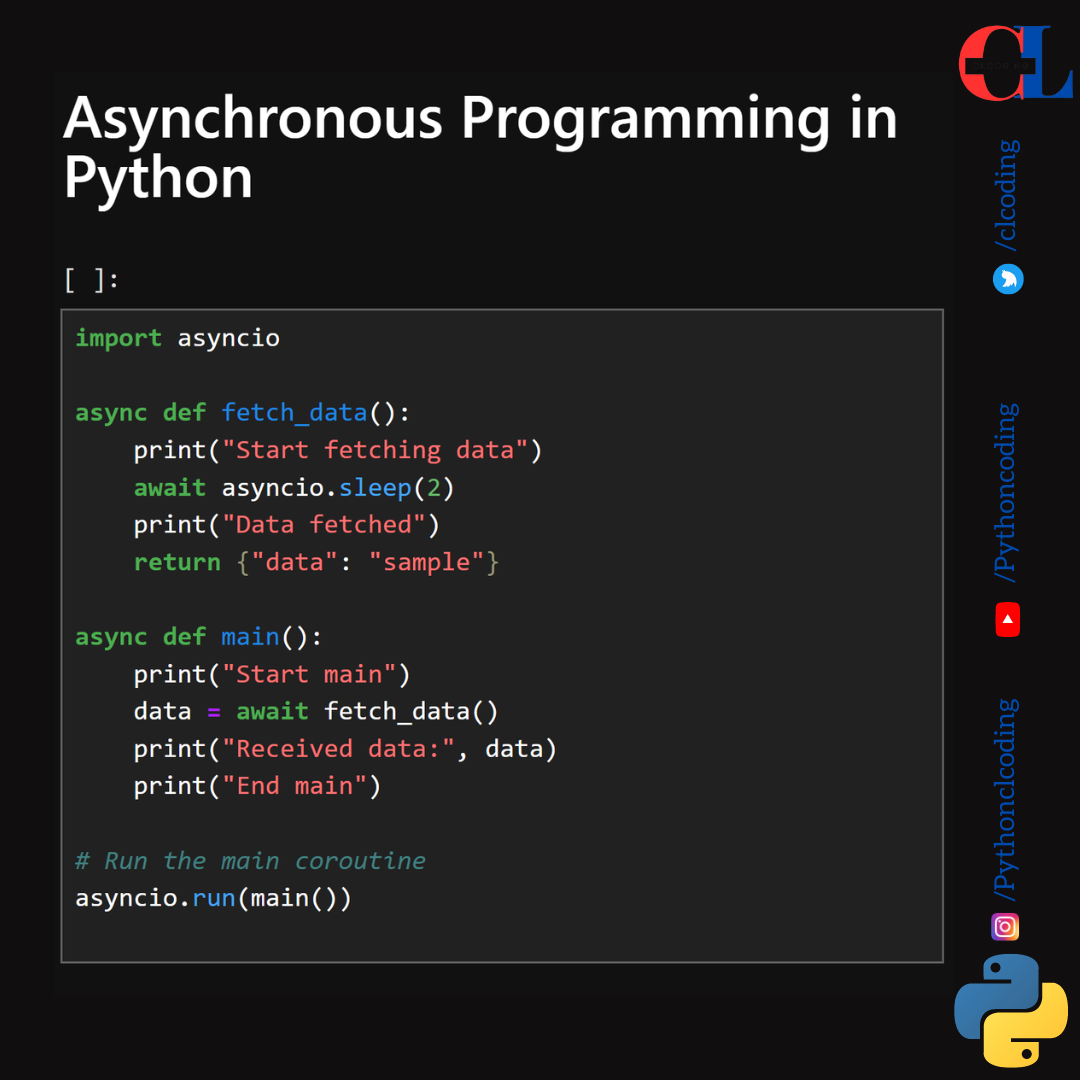
Task: Click the red YouTube play icon
Action: [1008, 619]
